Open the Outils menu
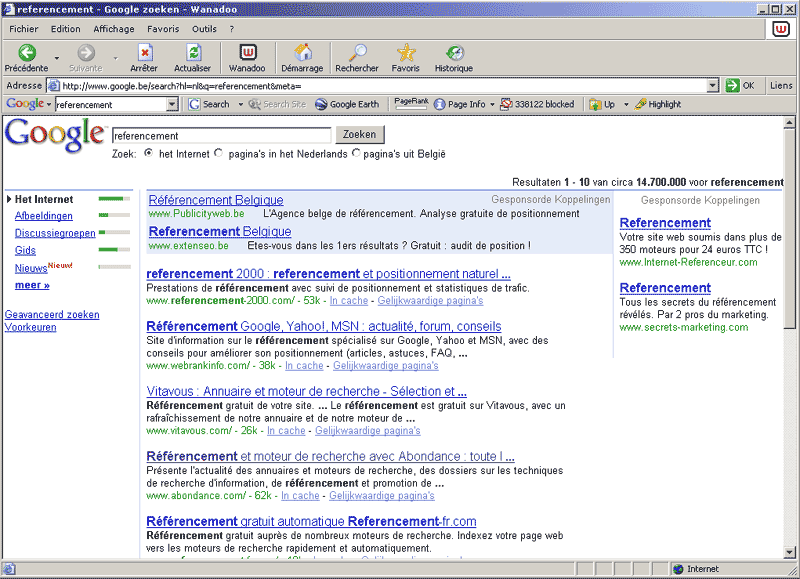Screen dimensions: 800x579 [204, 29]
